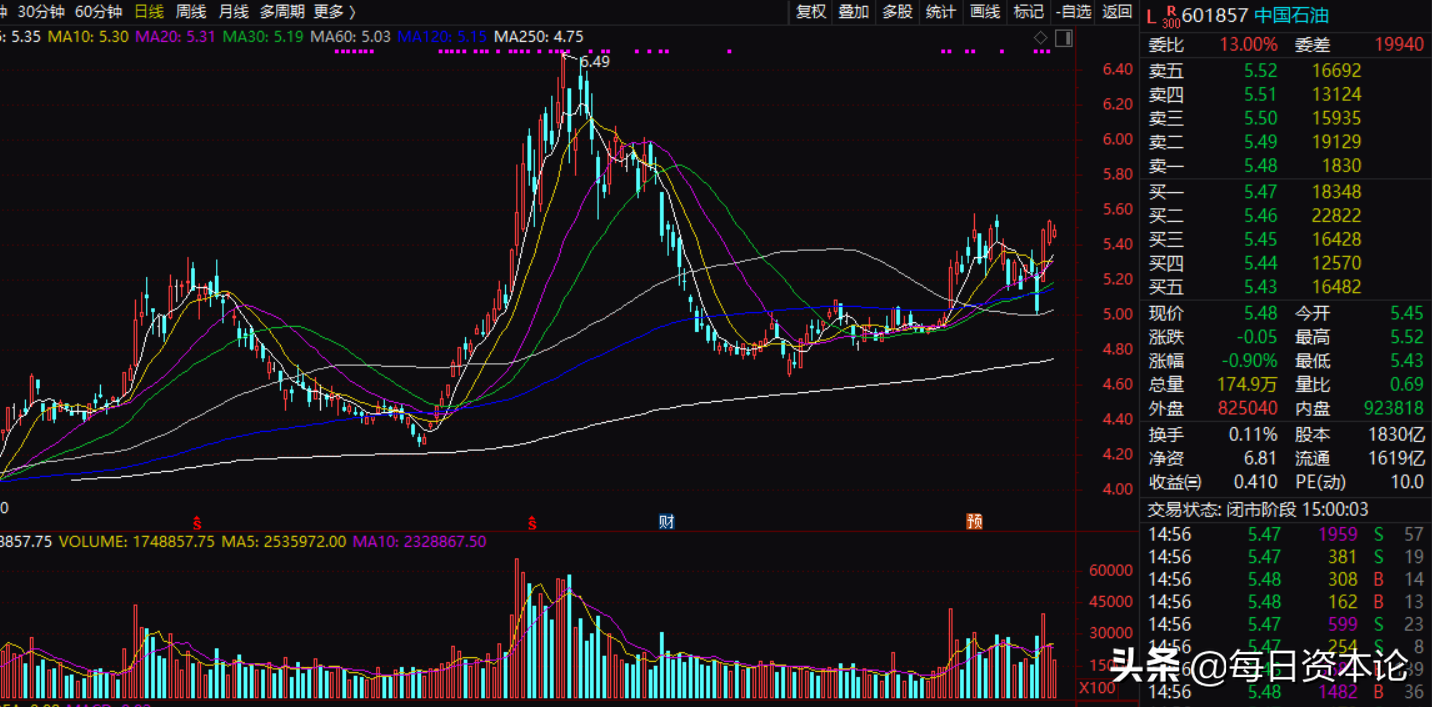Click the purple MA20 indicator label
Viewport: 1432px width, 707px height.
(175, 37)
